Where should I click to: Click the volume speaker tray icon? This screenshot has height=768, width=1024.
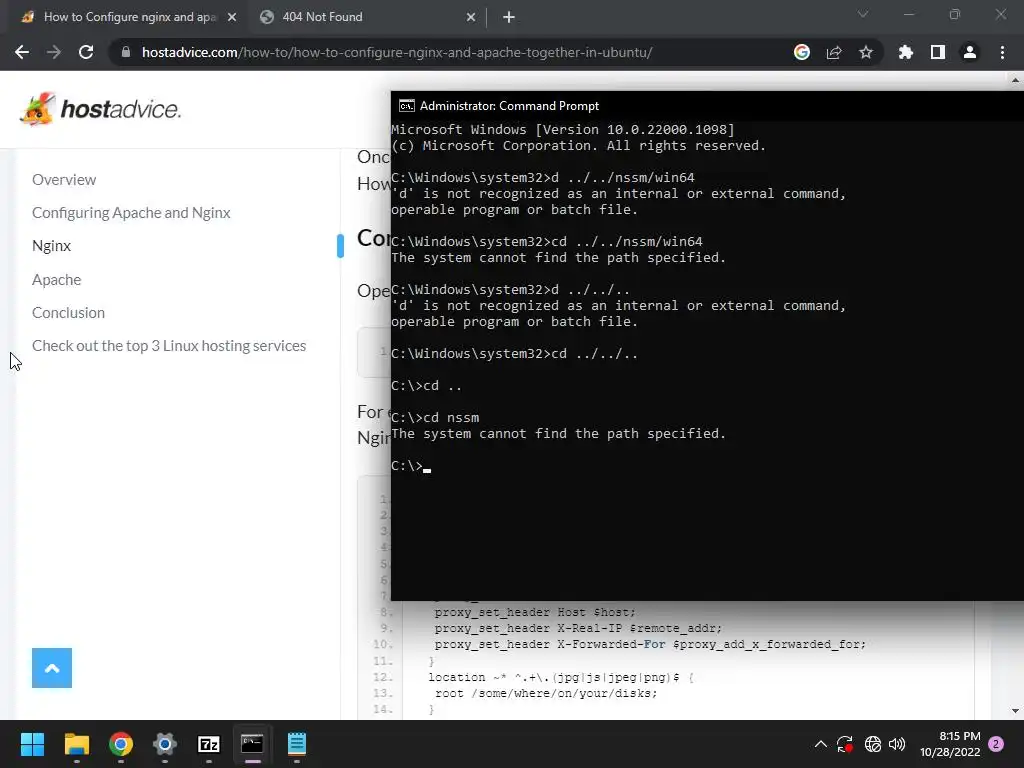click(897, 743)
